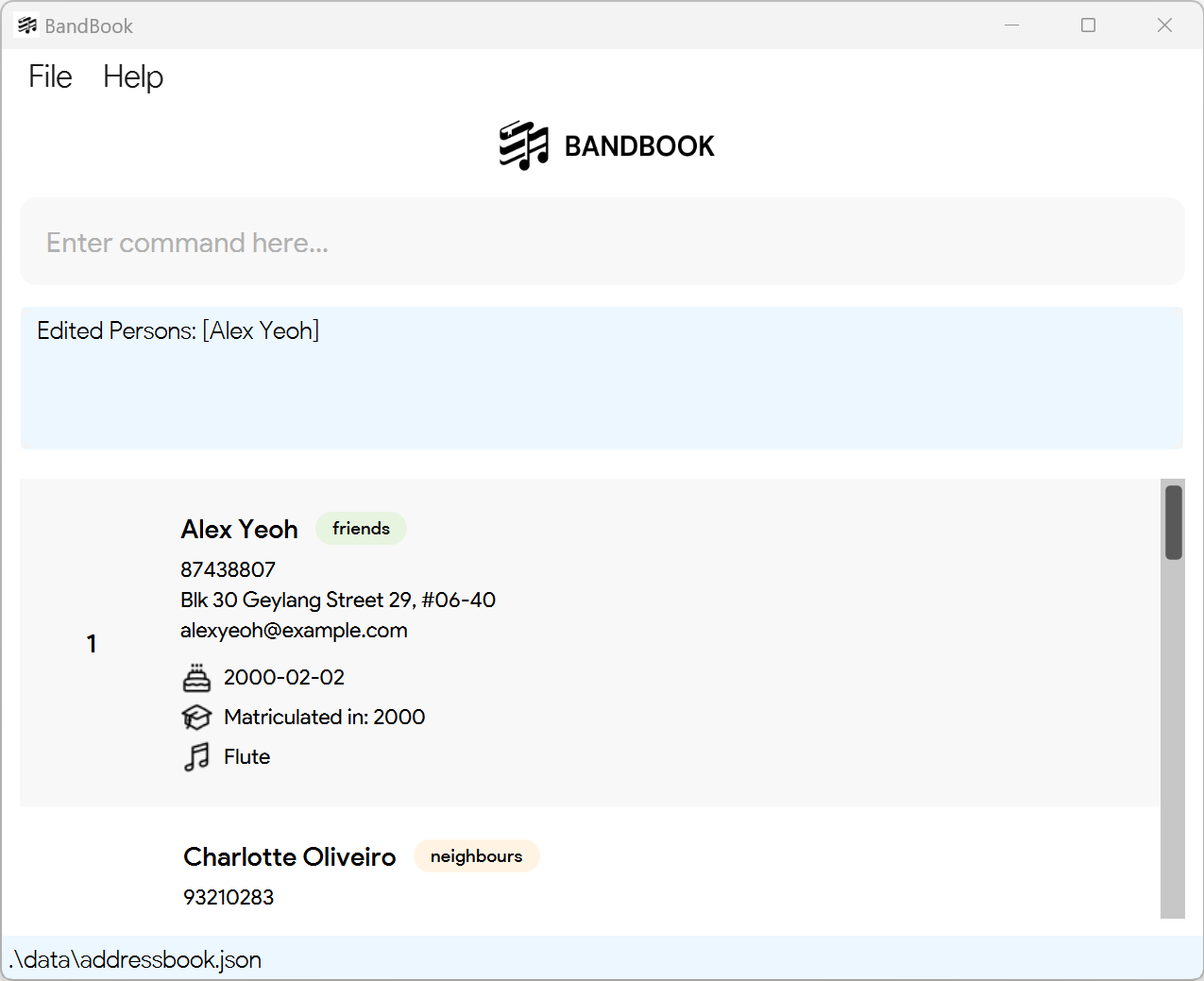1204x981 pixels.
Task: Click Alex Yeoh's email address
Action: 294,631
